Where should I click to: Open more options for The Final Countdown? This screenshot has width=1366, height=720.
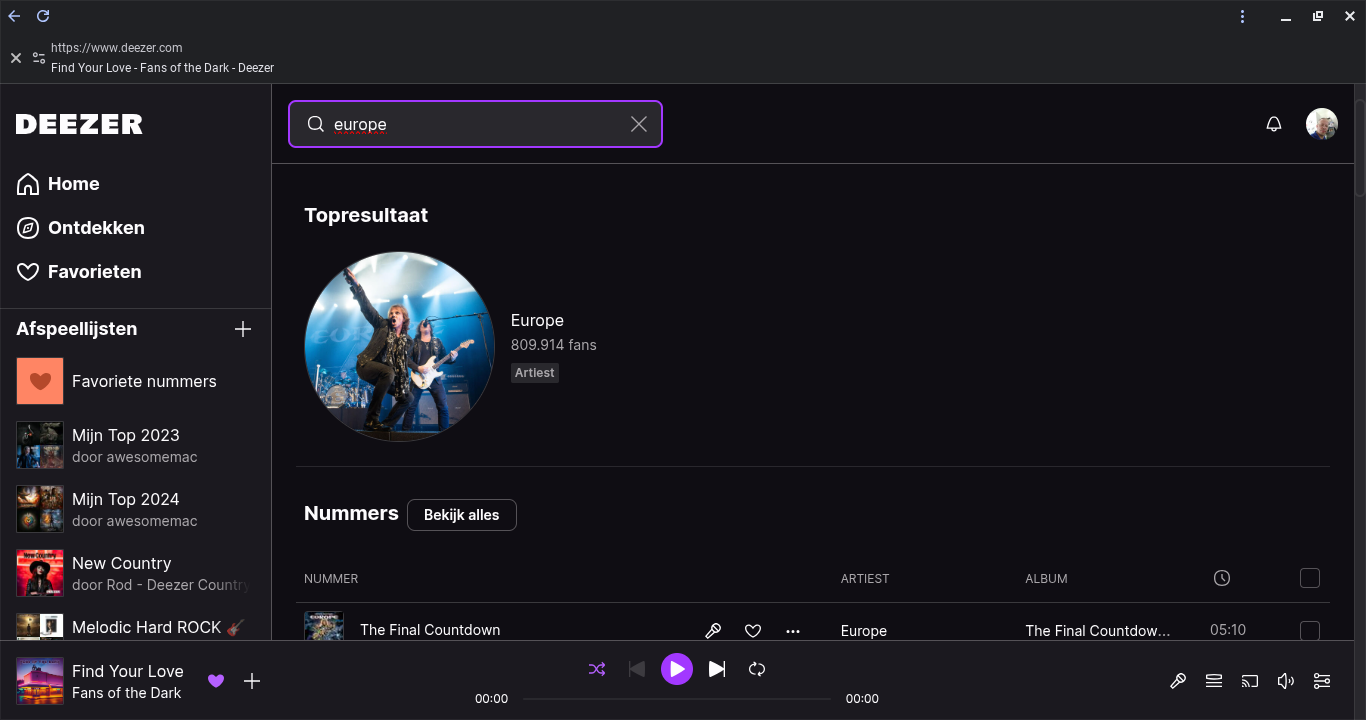(793, 630)
